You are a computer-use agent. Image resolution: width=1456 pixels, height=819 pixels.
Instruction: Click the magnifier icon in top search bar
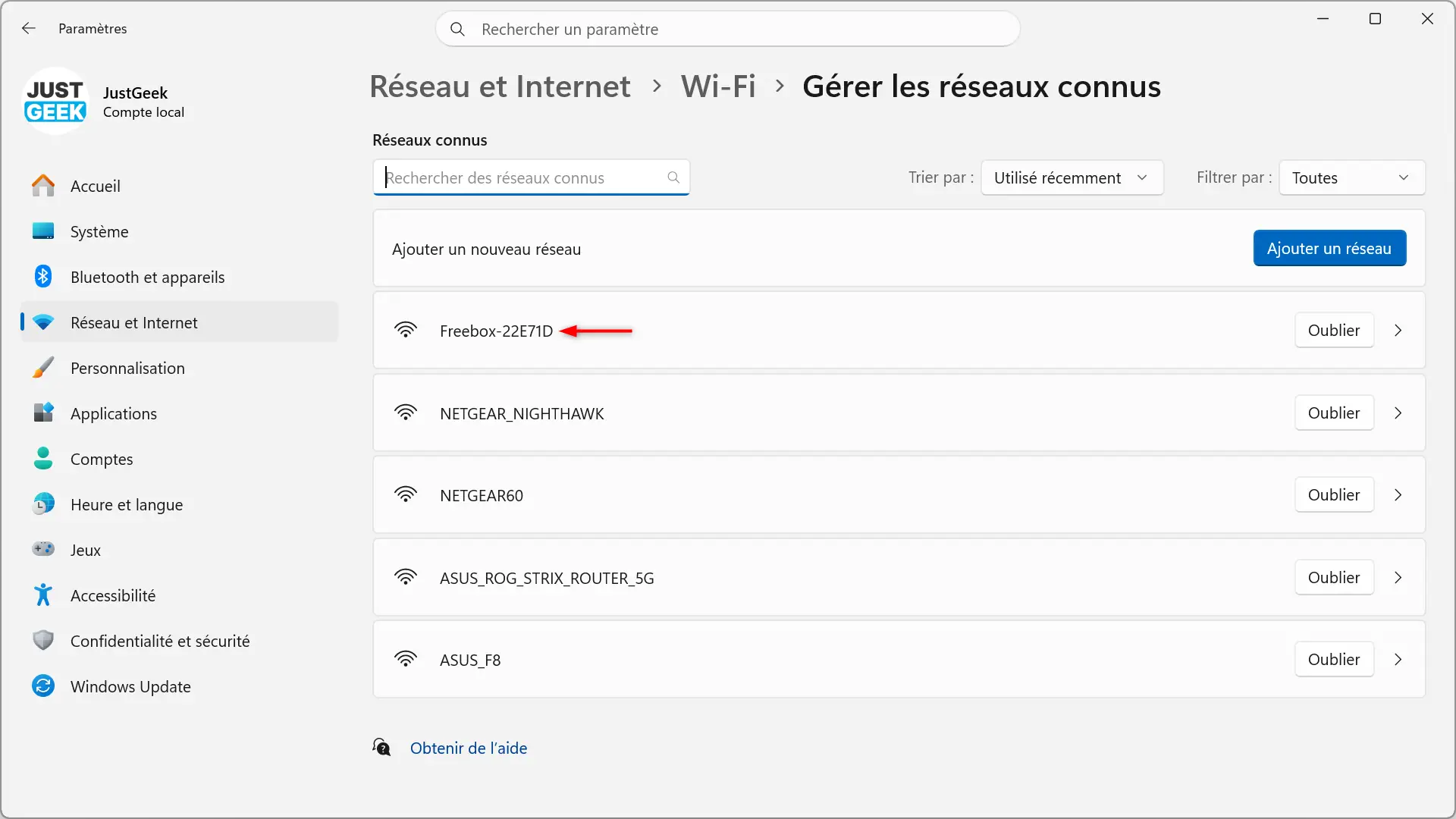457,29
